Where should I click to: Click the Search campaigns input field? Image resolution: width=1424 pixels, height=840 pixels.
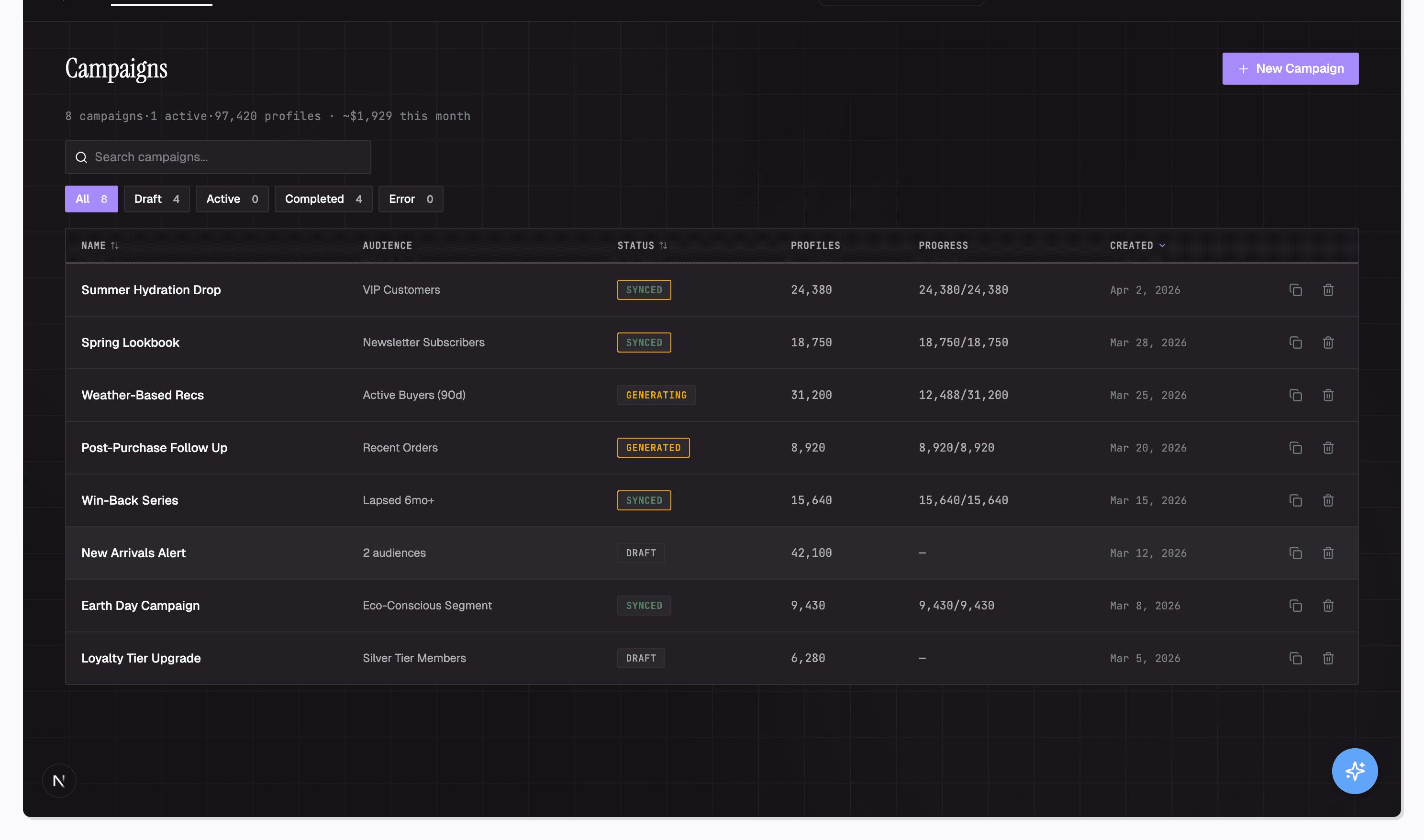tap(218, 157)
